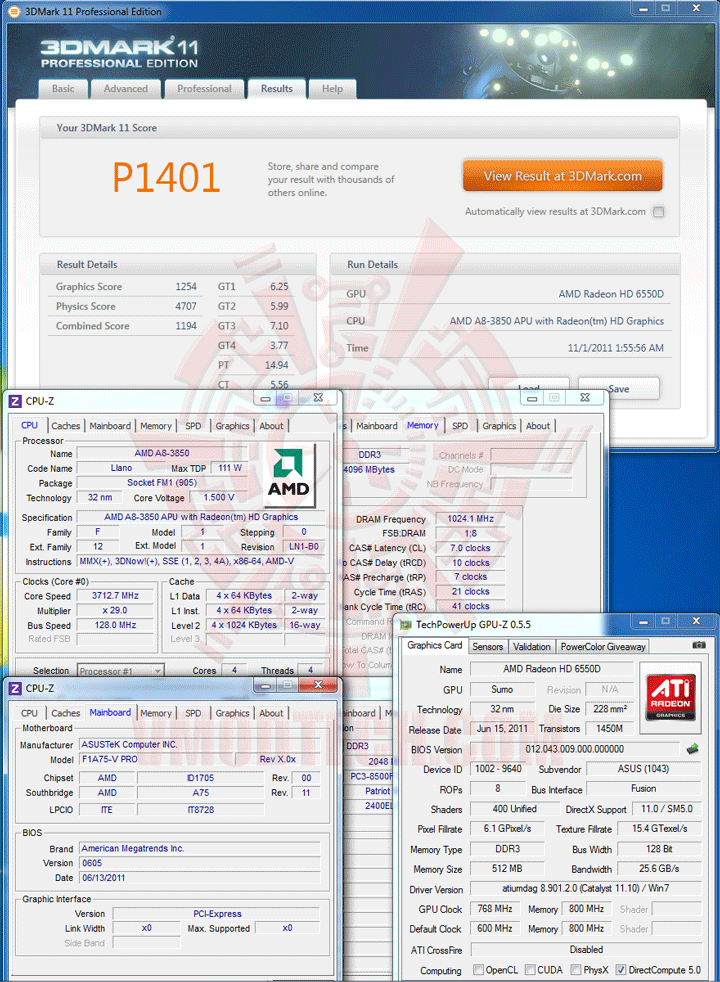The height and width of the screenshot is (982, 720).
Task: Select the Results tab in 3DMark
Action: click(x=277, y=89)
